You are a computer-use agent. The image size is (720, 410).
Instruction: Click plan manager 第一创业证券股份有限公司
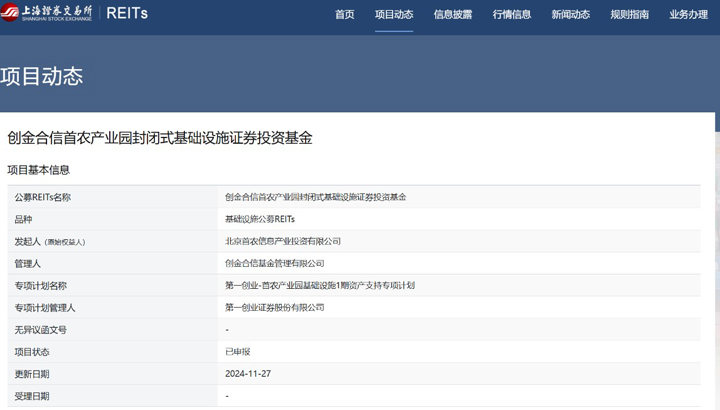(x=275, y=307)
